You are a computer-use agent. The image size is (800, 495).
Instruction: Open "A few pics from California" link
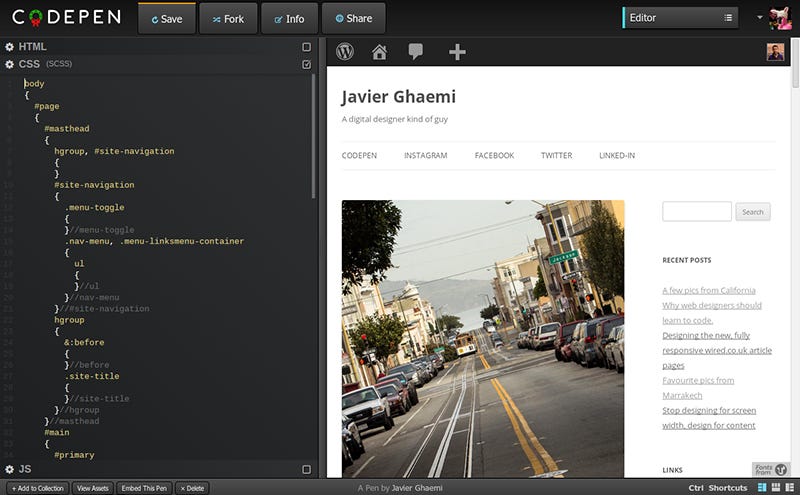(708, 290)
